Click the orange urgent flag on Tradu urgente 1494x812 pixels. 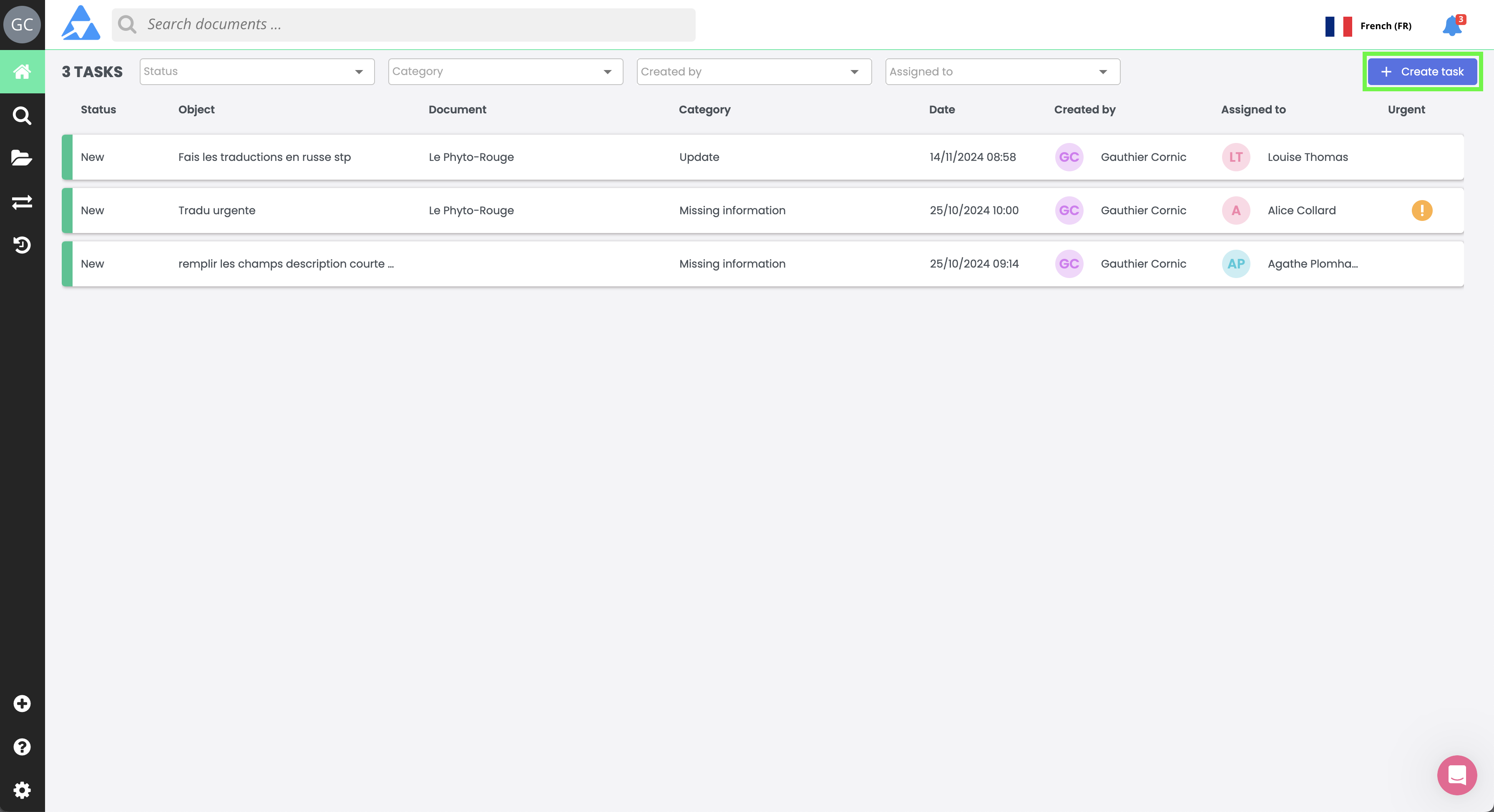[x=1421, y=211]
